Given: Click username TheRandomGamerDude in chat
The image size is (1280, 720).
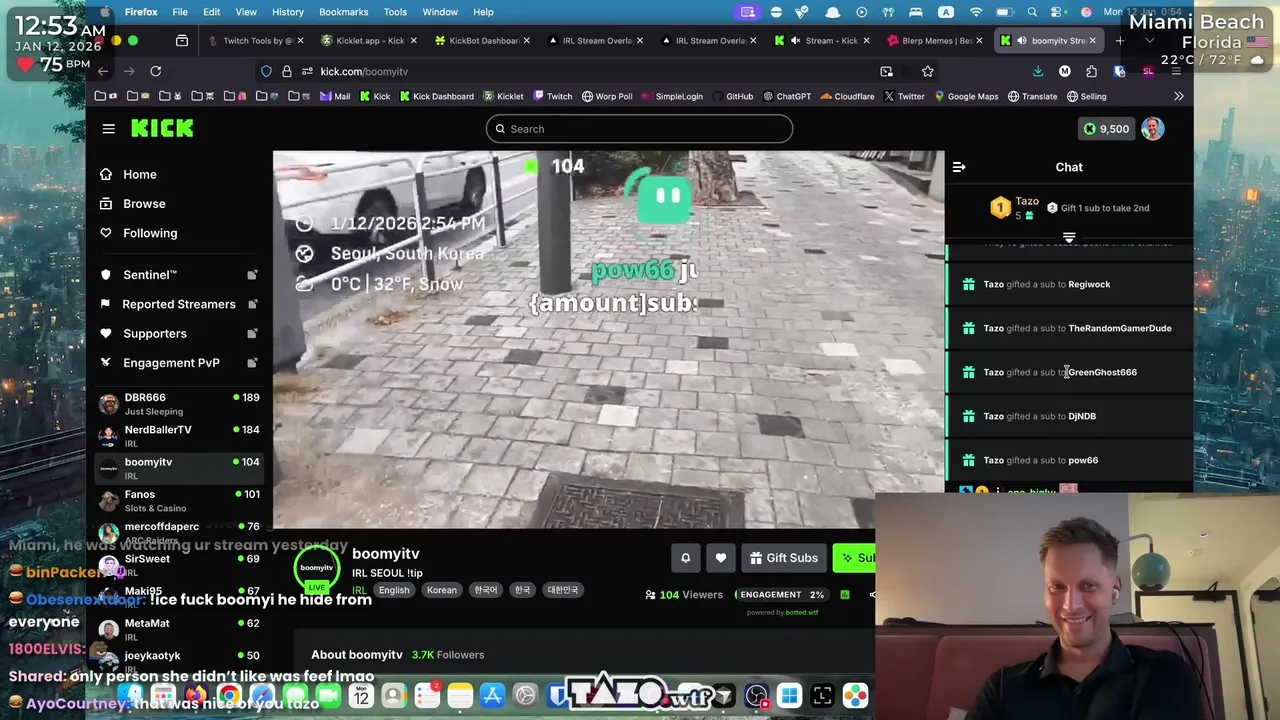Looking at the screenshot, I should (1119, 328).
